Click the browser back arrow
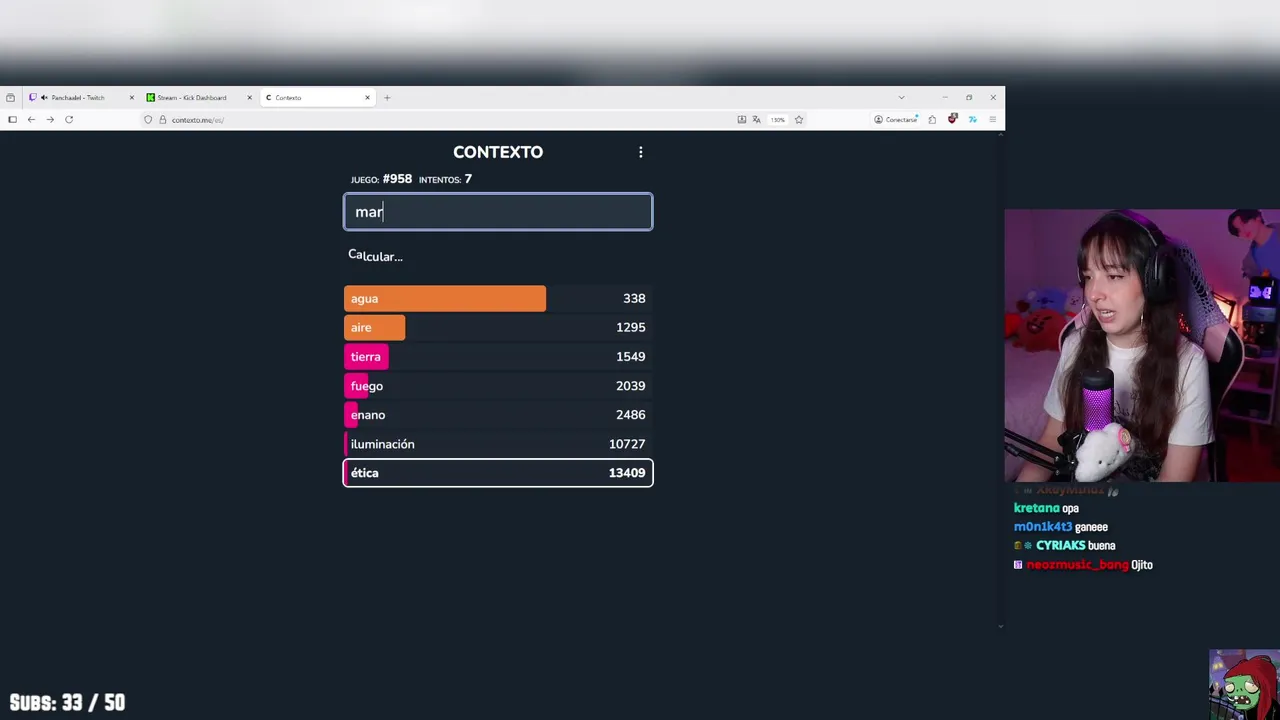The image size is (1280, 720). click(x=31, y=119)
